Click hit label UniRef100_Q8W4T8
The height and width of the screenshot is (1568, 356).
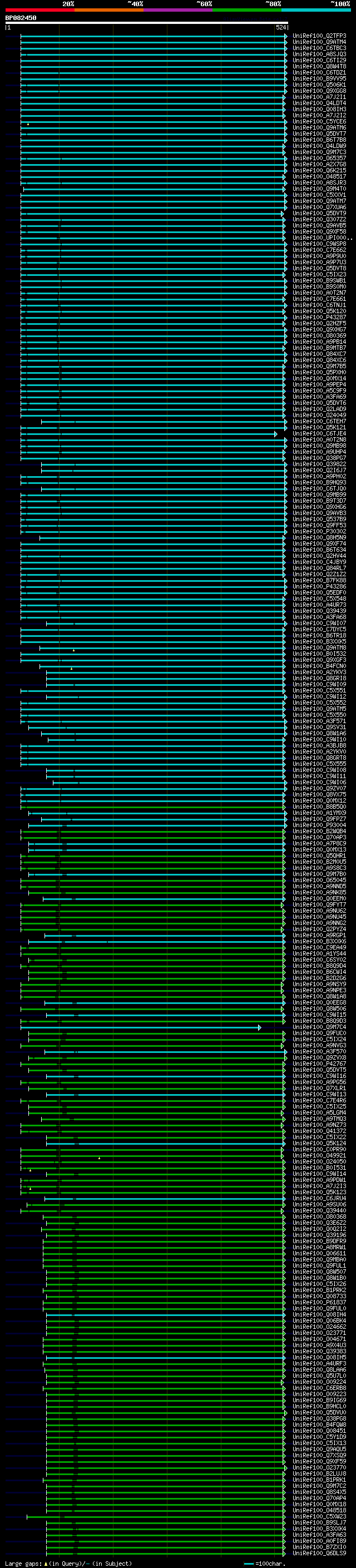tap(319, 66)
